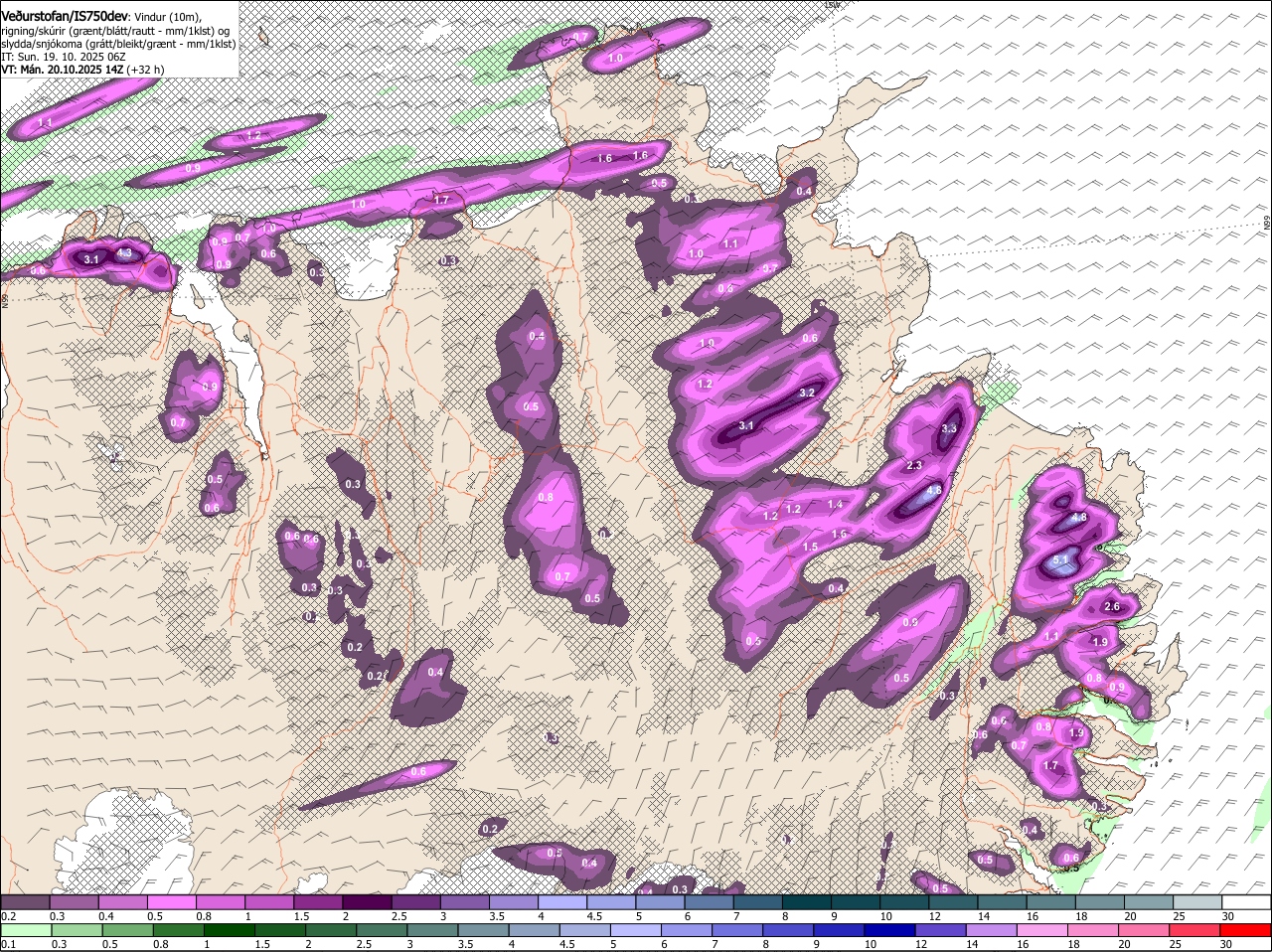The image size is (1272, 952).
Task: Select the dark teal upper swatch for 8–9
Action: (x=807, y=902)
